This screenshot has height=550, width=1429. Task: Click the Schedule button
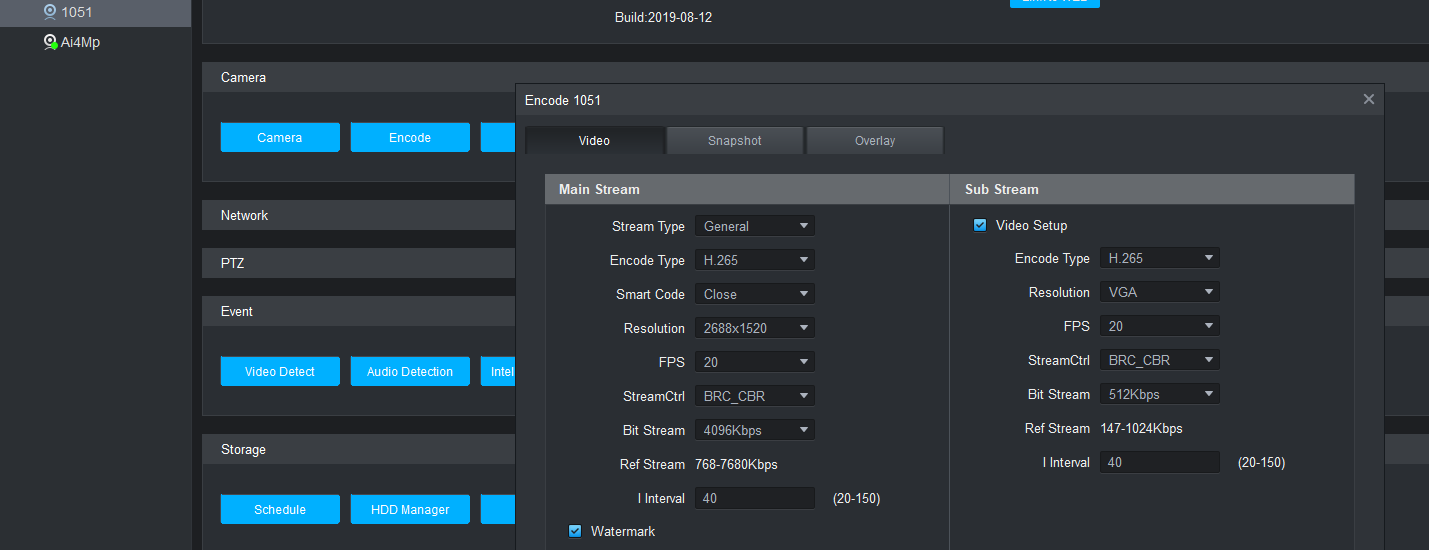click(x=280, y=510)
